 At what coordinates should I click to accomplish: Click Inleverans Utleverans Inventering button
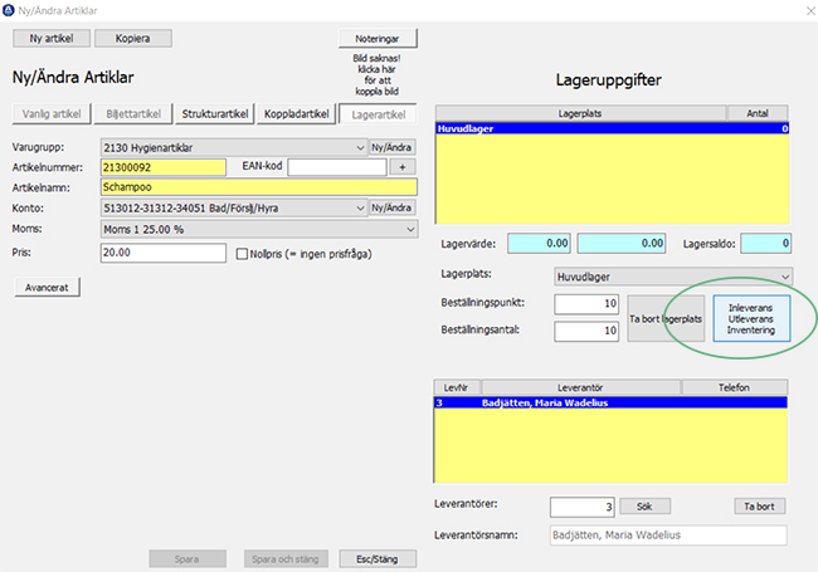point(751,319)
